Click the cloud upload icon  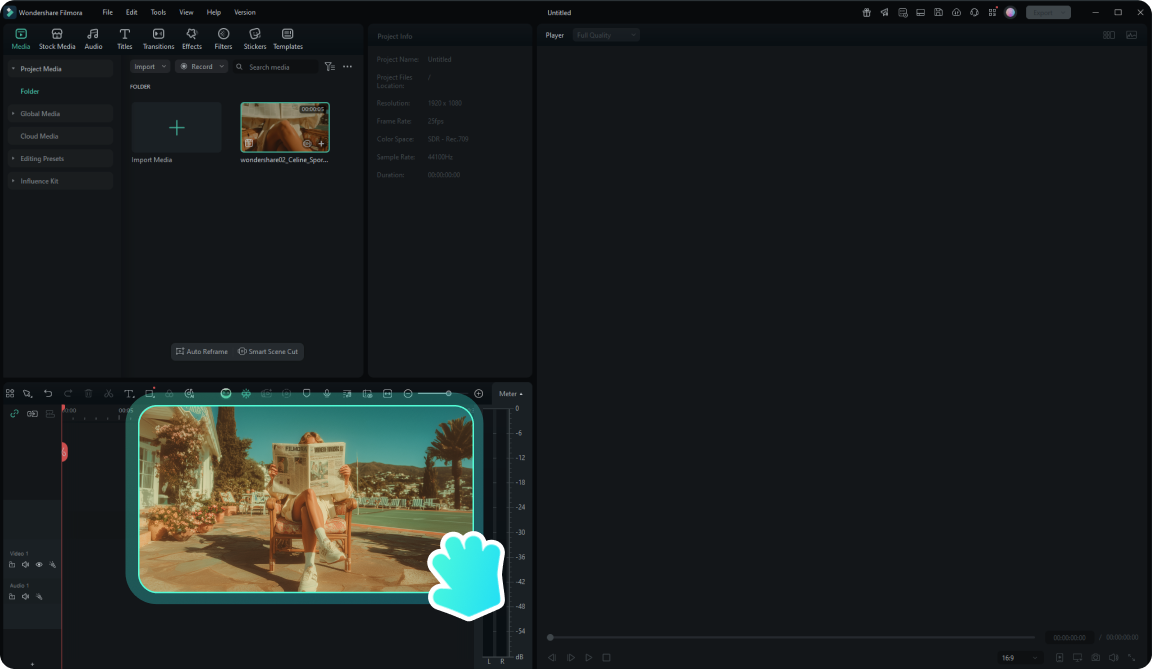957,12
